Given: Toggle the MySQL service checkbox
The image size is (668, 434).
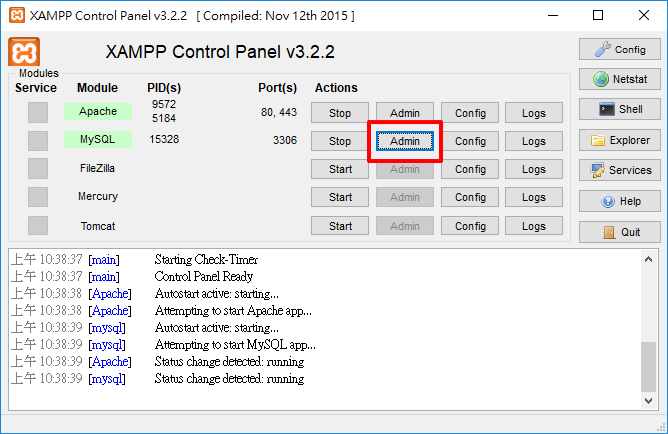Looking at the screenshot, I should point(38,141).
